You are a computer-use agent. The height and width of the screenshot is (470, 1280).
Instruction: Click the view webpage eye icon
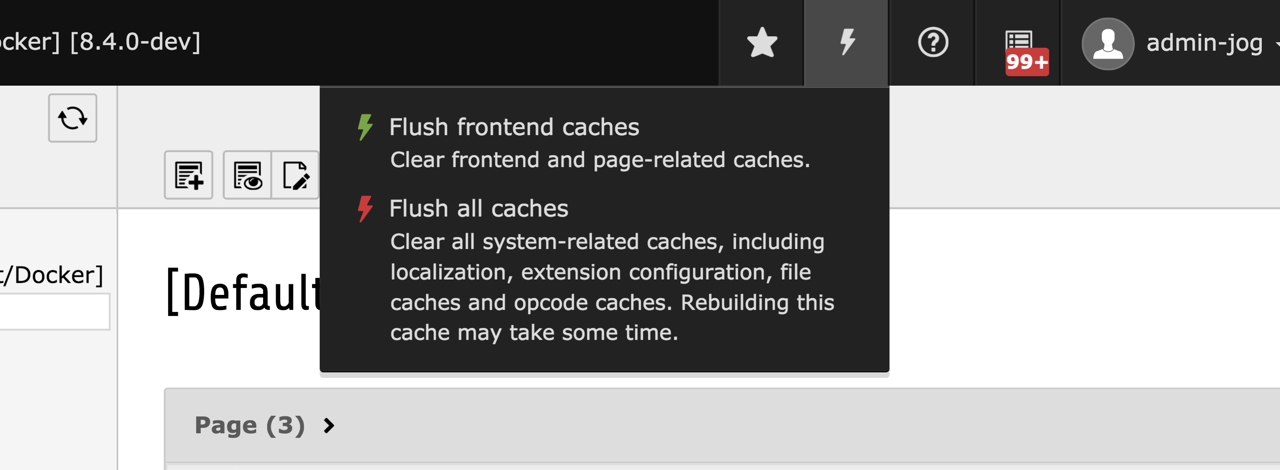point(247,175)
